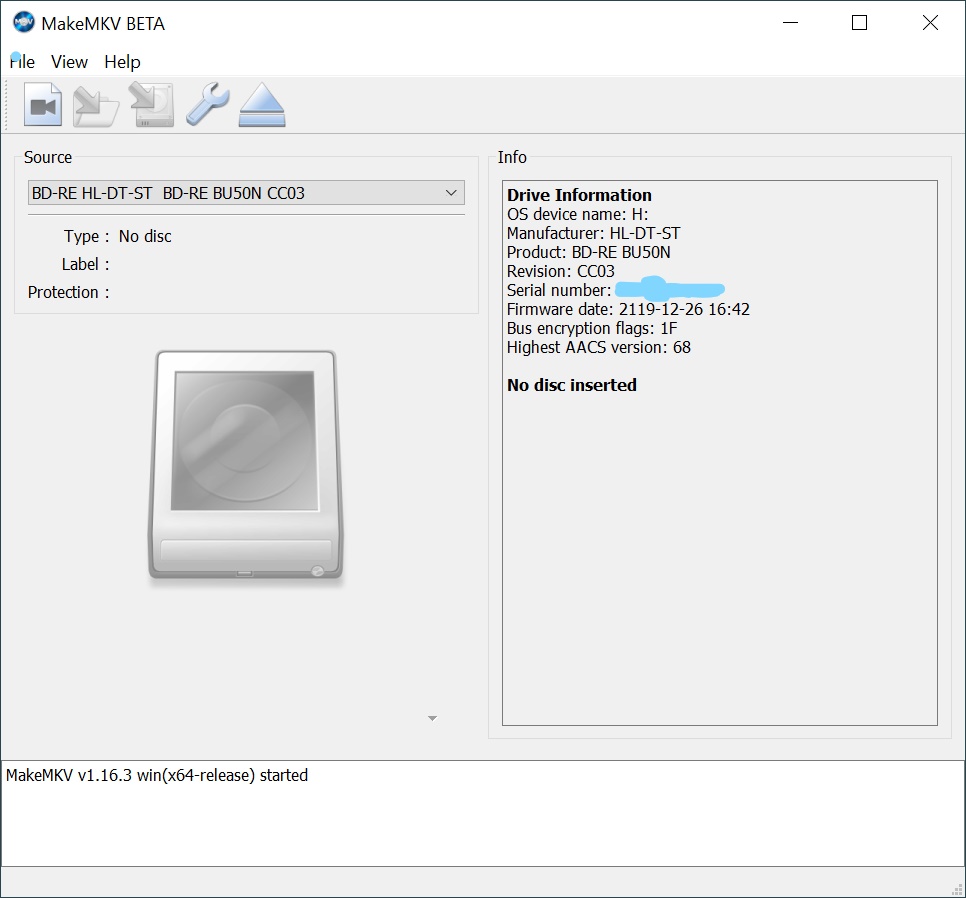This screenshot has height=898, width=966.
Task: Maximize the MakeMKV window
Action: tap(859, 23)
